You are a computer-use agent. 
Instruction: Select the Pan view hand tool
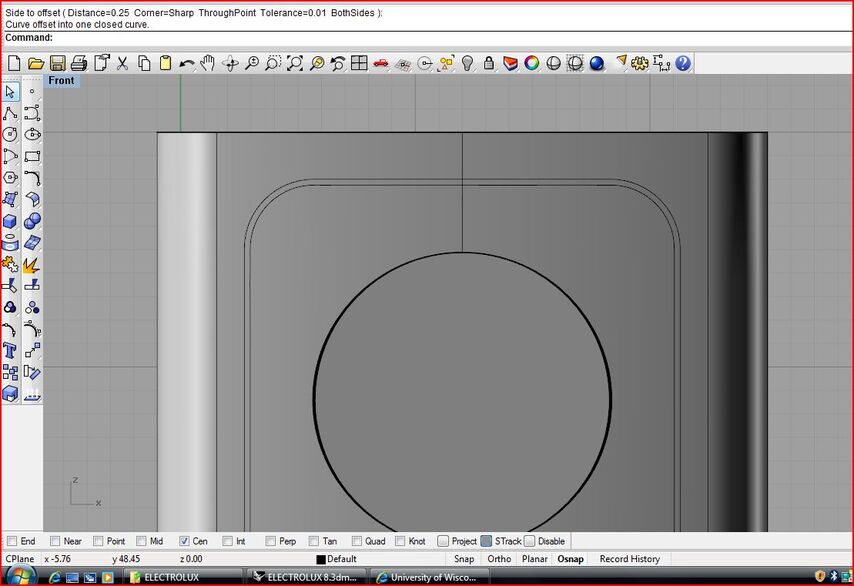pos(208,63)
